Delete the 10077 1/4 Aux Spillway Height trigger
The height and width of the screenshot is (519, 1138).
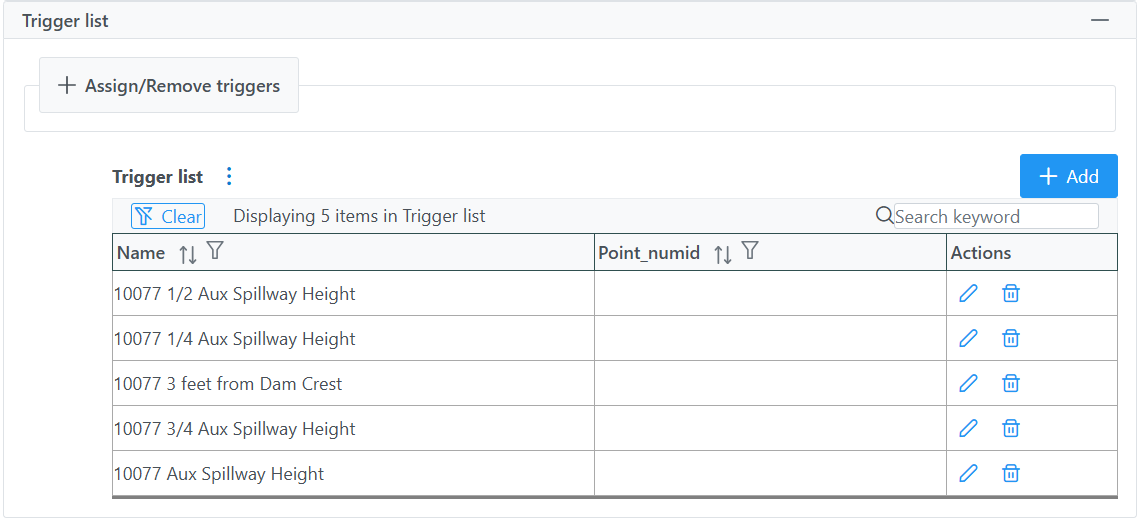1010,338
